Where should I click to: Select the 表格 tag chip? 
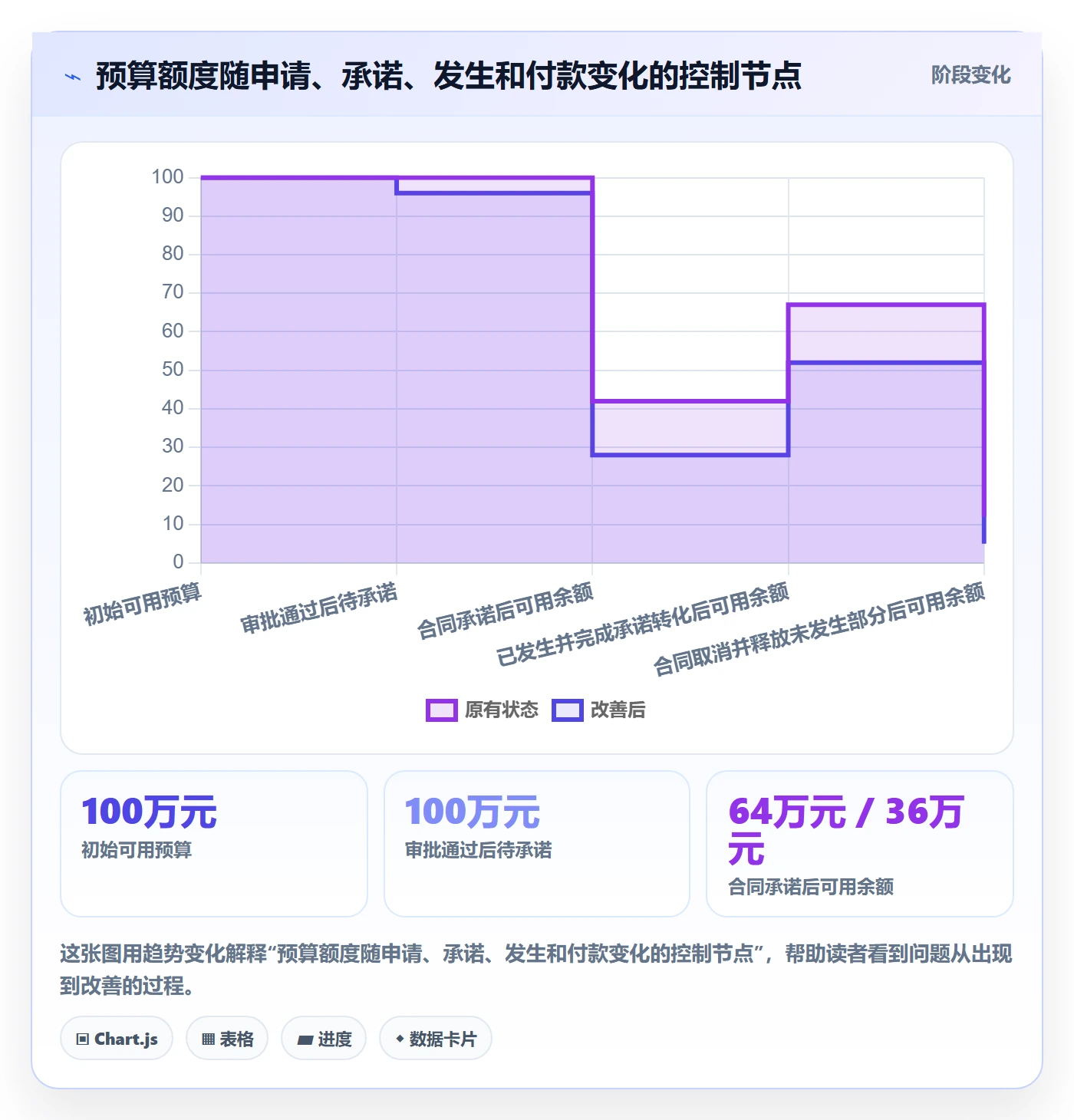(x=227, y=1039)
